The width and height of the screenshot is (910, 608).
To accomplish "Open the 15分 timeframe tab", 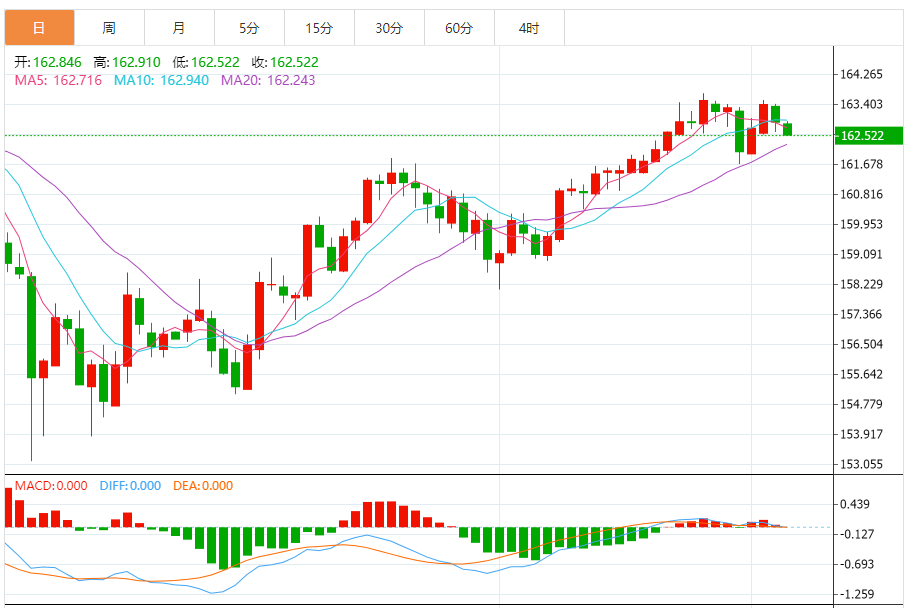I will click(319, 28).
